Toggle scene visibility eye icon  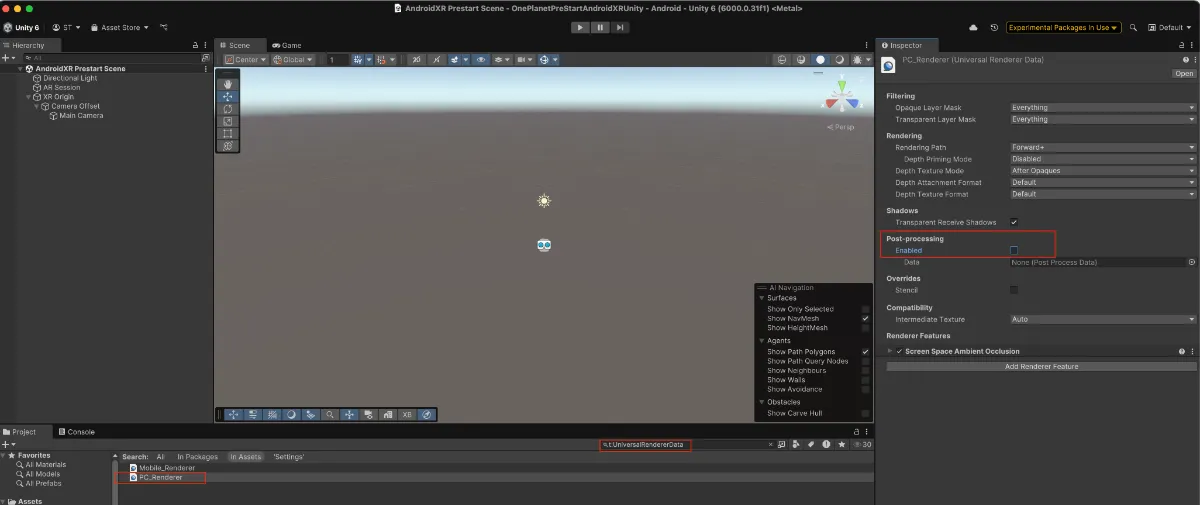[x=481, y=60]
